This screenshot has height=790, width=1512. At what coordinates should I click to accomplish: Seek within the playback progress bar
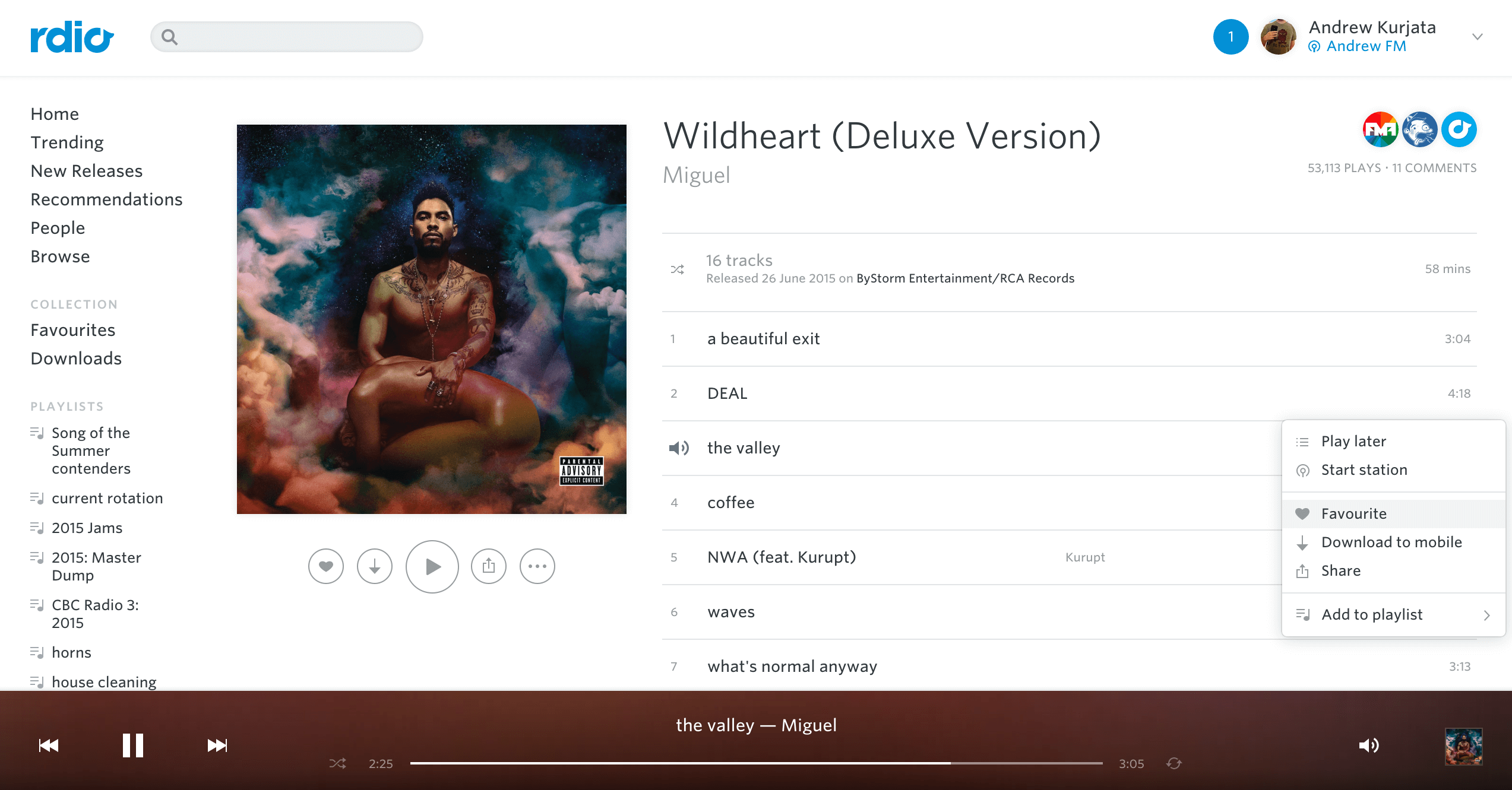pos(756,763)
